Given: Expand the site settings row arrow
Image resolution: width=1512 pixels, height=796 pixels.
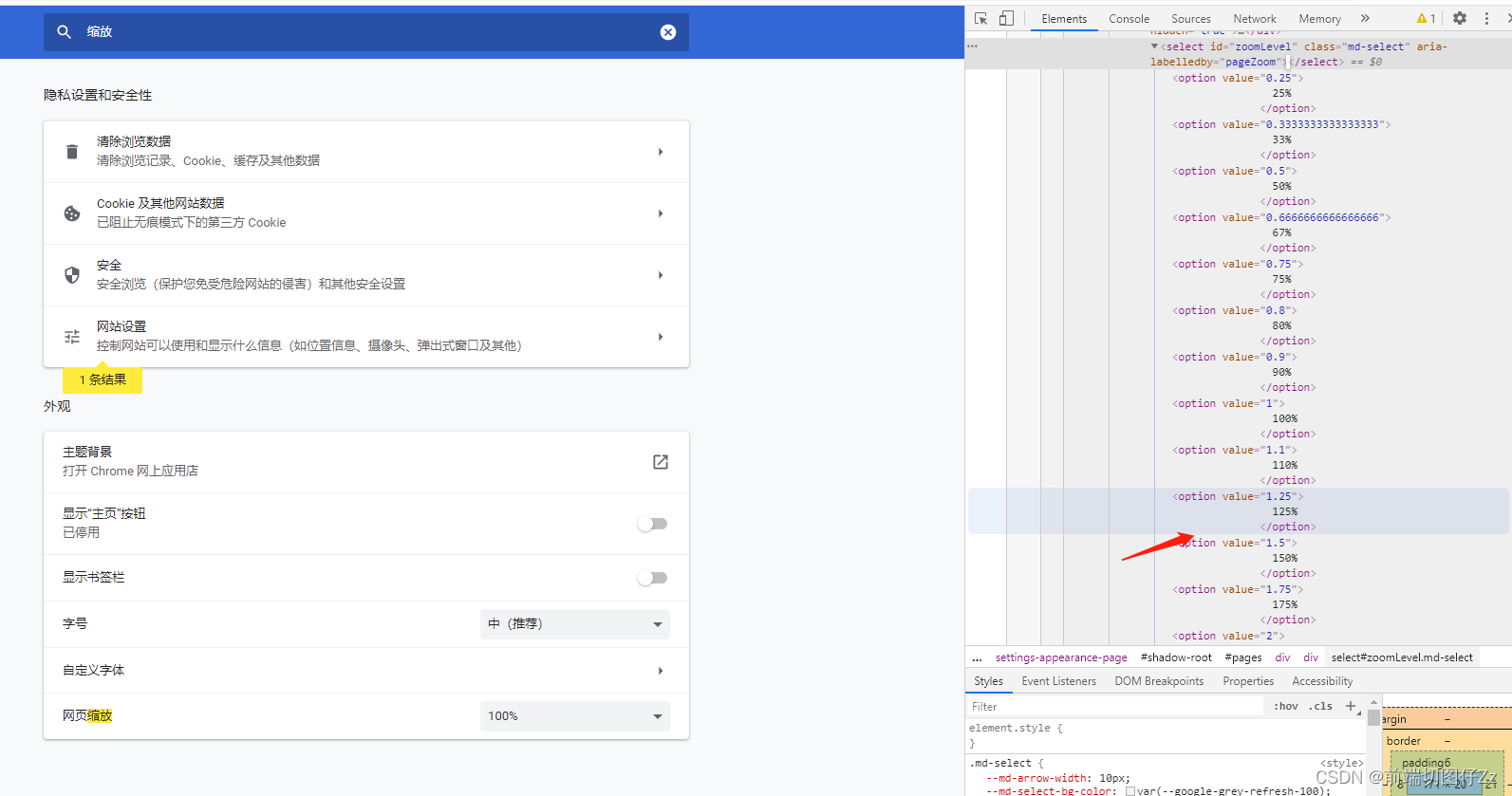Looking at the screenshot, I should (x=661, y=337).
